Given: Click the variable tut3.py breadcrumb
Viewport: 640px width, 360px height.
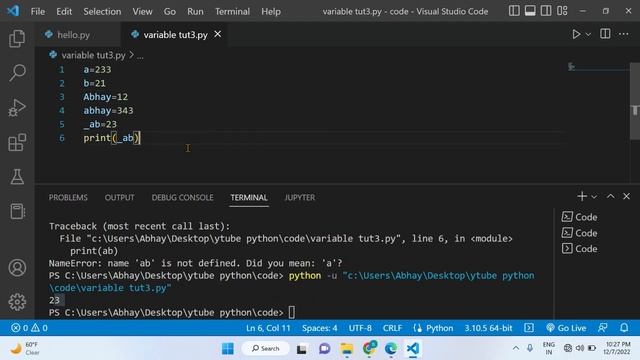Looking at the screenshot, I should (x=93, y=55).
